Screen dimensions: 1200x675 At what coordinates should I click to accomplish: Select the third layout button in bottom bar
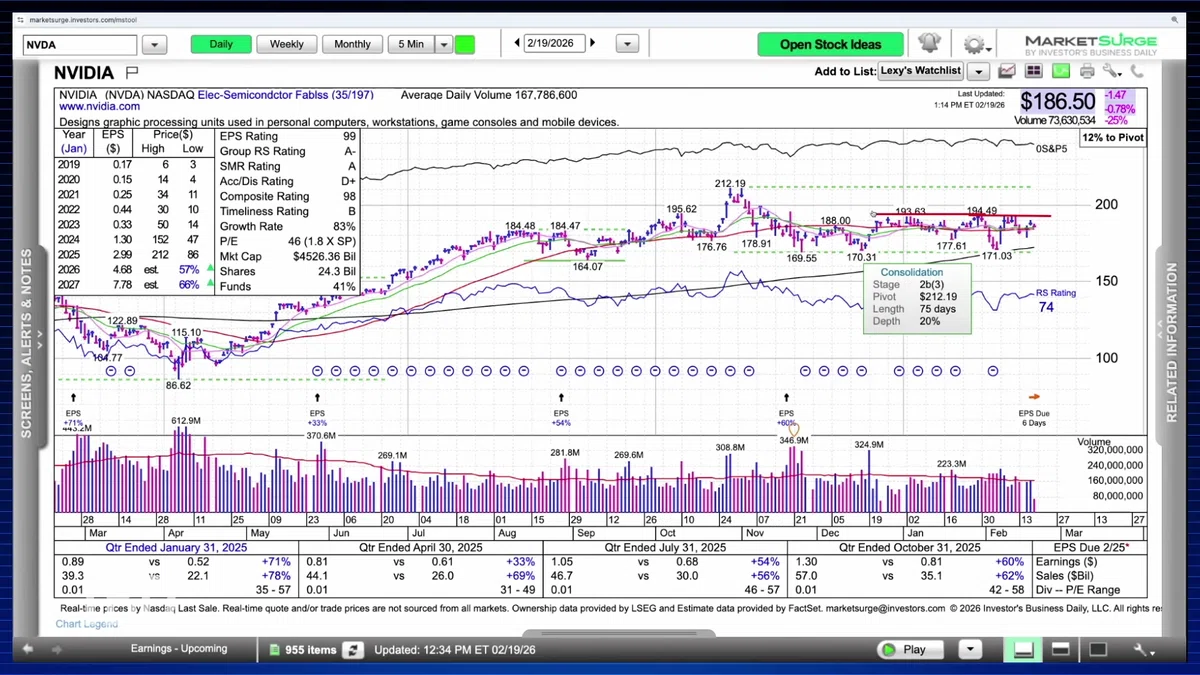coord(1097,649)
